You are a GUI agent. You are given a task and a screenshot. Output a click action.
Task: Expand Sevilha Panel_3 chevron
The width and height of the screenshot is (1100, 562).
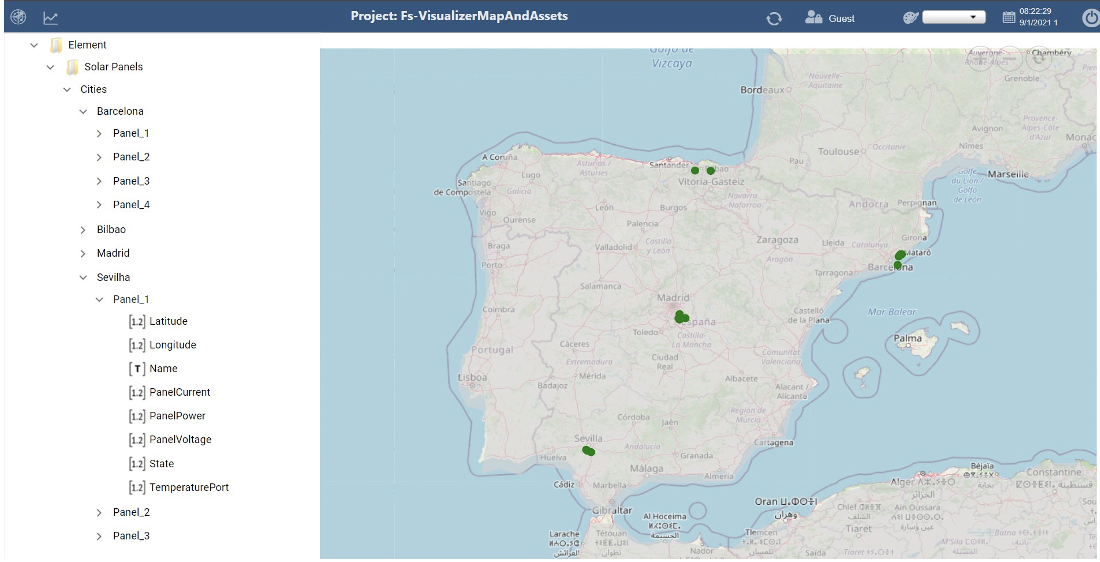coord(100,536)
